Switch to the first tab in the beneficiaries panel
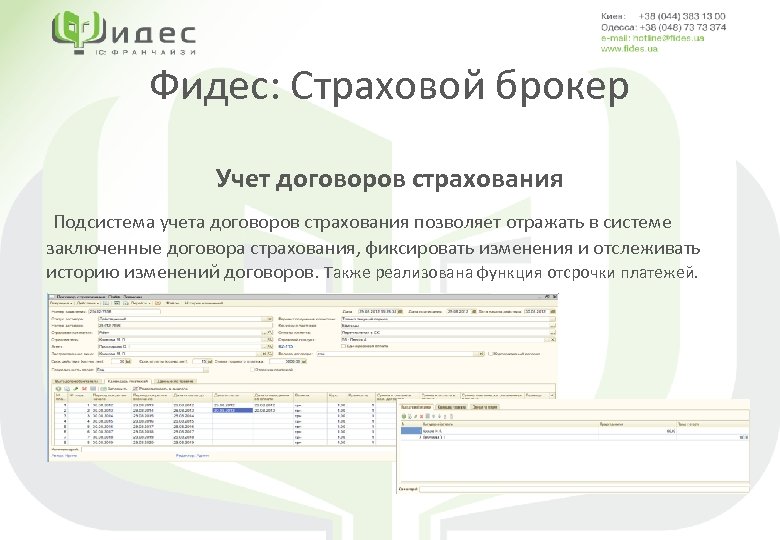Viewport: 780px width, 540px height. pos(416,407)
